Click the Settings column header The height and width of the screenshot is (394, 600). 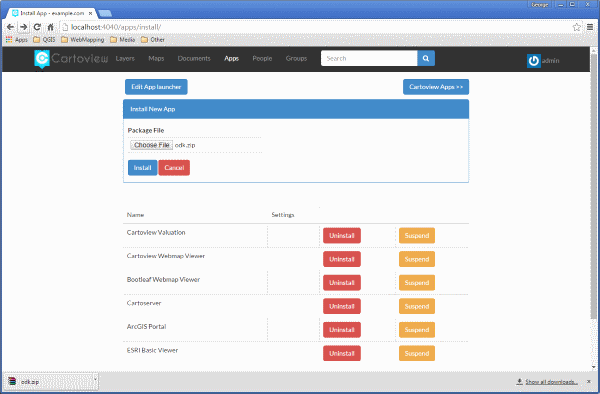(x=283, y=215)
